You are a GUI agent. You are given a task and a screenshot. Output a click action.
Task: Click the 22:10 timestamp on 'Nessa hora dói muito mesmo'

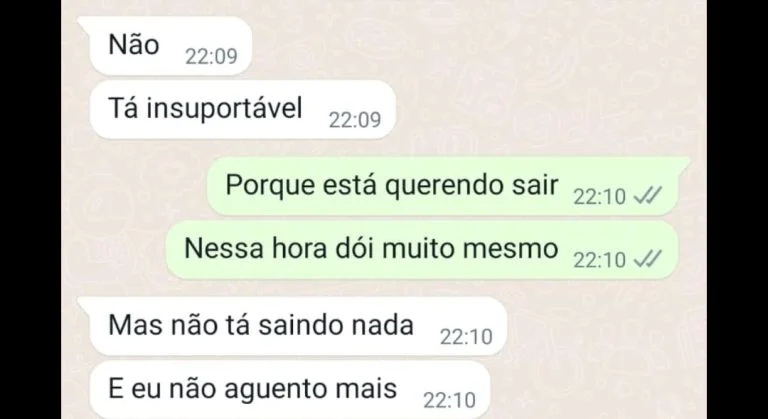(600, 260)
